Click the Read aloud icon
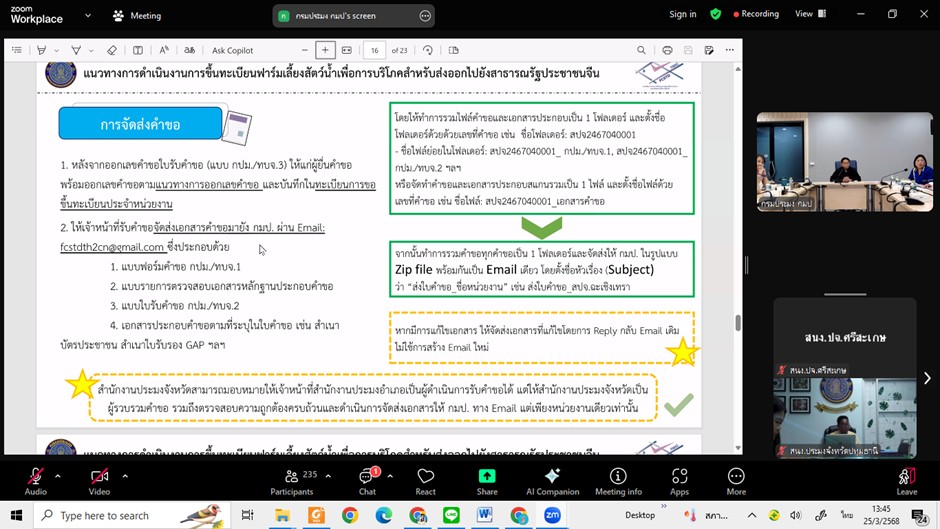Image resolution: width=940 pixels, height=529 pixels. [164, 50]
